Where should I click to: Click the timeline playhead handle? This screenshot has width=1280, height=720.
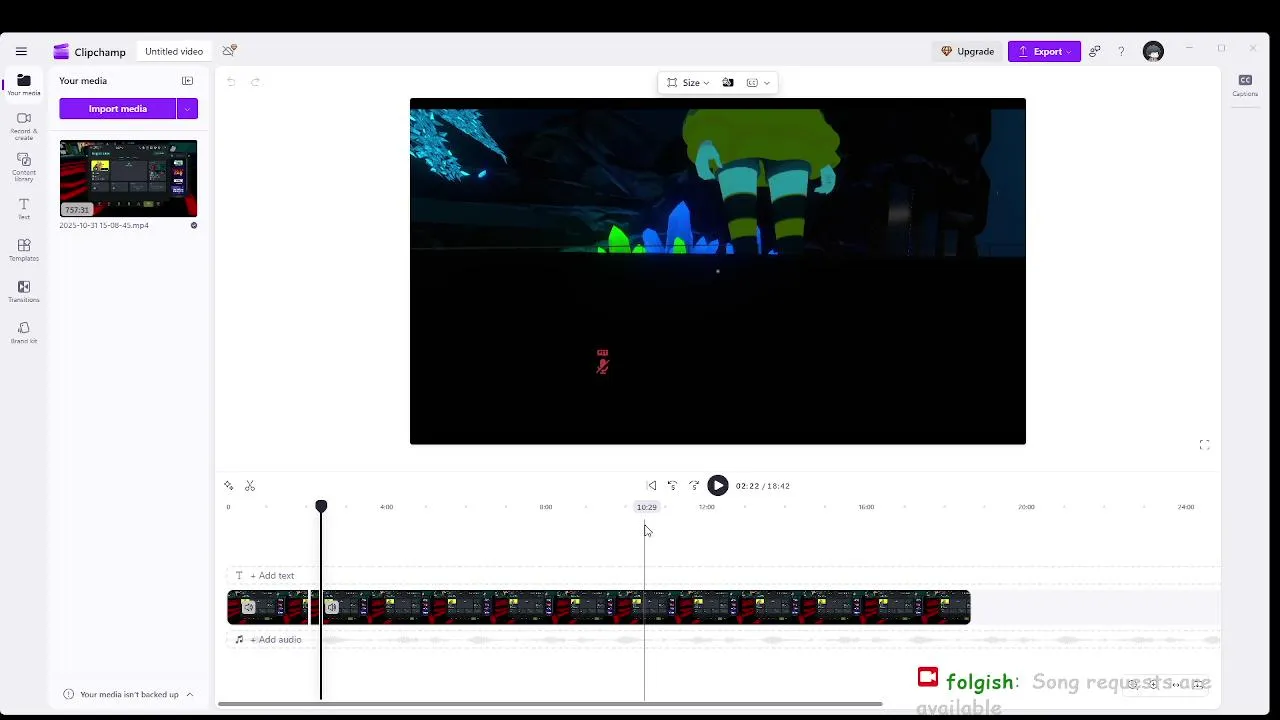coord(321,507)
